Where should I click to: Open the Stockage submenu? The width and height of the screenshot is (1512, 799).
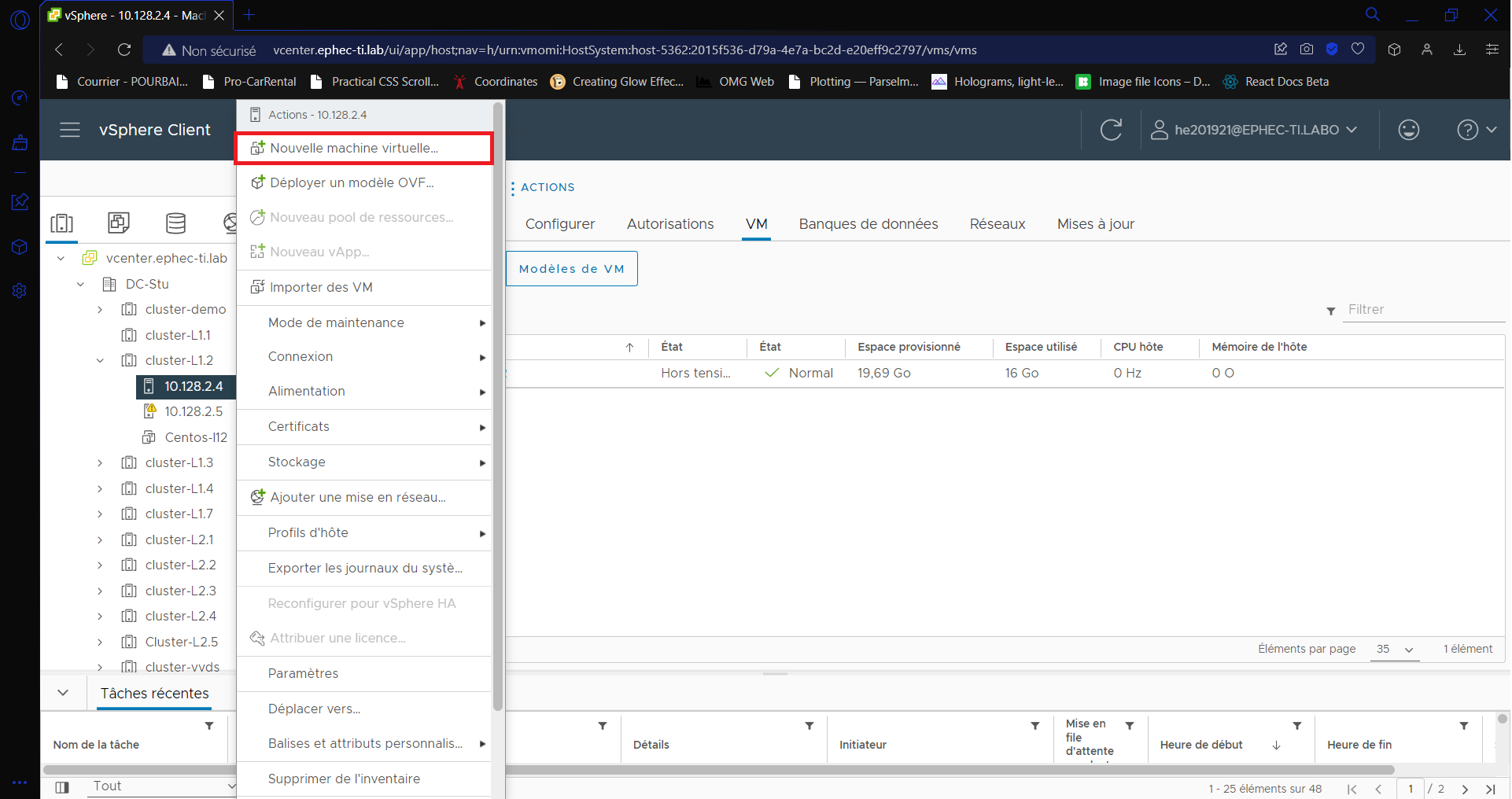pyautogui.click(x=363, y=462)
